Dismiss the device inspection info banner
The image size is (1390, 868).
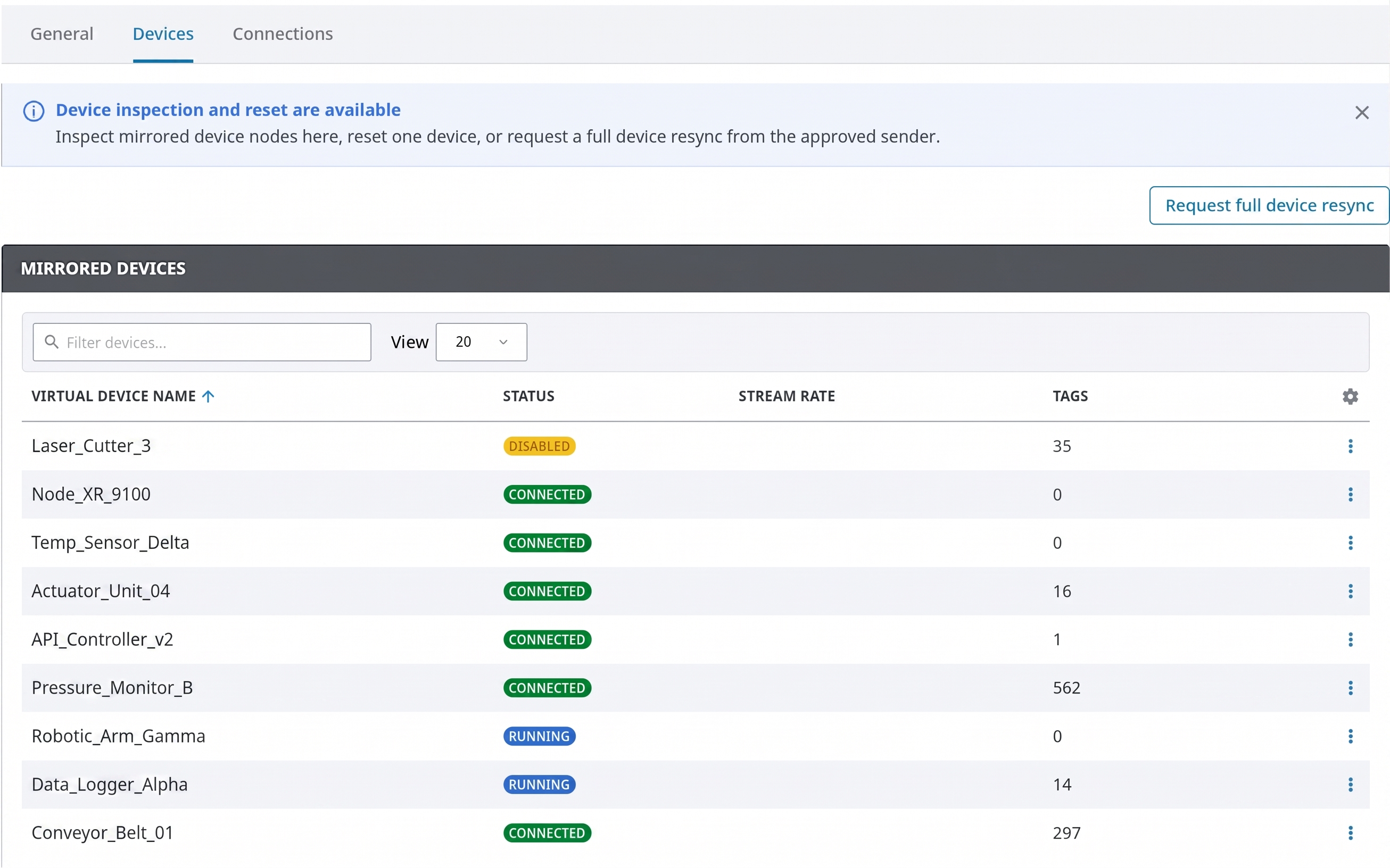tap(1361, 113)
